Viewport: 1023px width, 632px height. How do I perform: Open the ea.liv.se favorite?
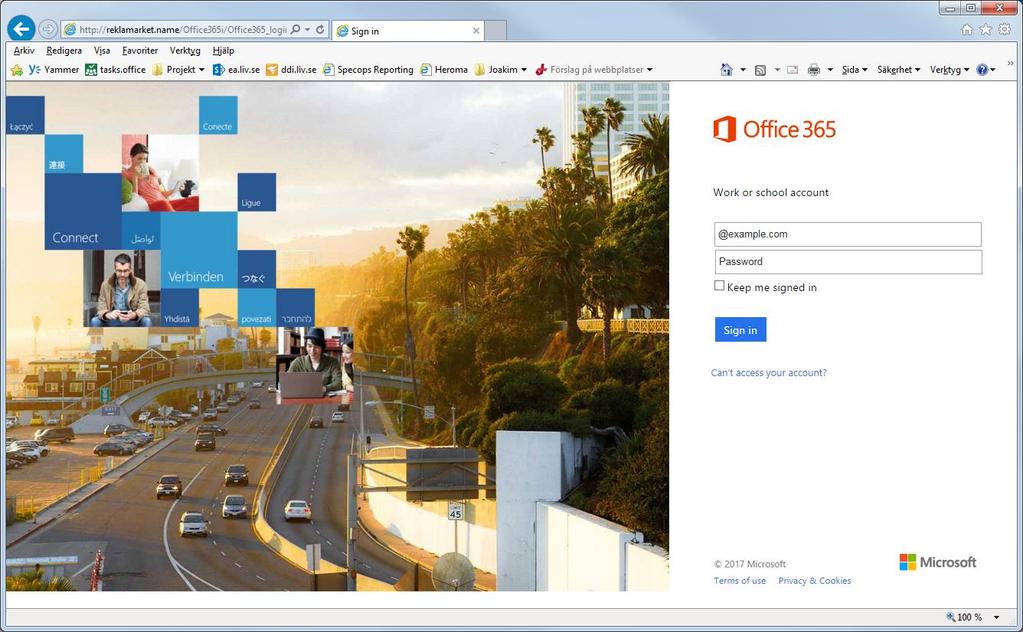pyautogui.click(x=236, y=70)
